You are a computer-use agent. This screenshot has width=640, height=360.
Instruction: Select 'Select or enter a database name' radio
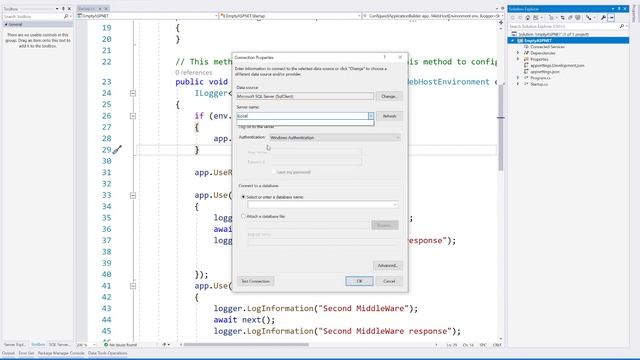[x=243, y=197]
